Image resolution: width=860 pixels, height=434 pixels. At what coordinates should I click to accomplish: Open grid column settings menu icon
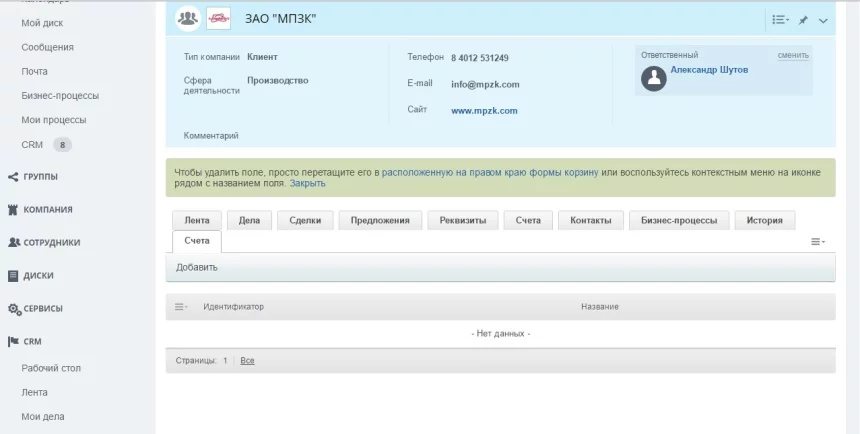(x=181, y=306)
